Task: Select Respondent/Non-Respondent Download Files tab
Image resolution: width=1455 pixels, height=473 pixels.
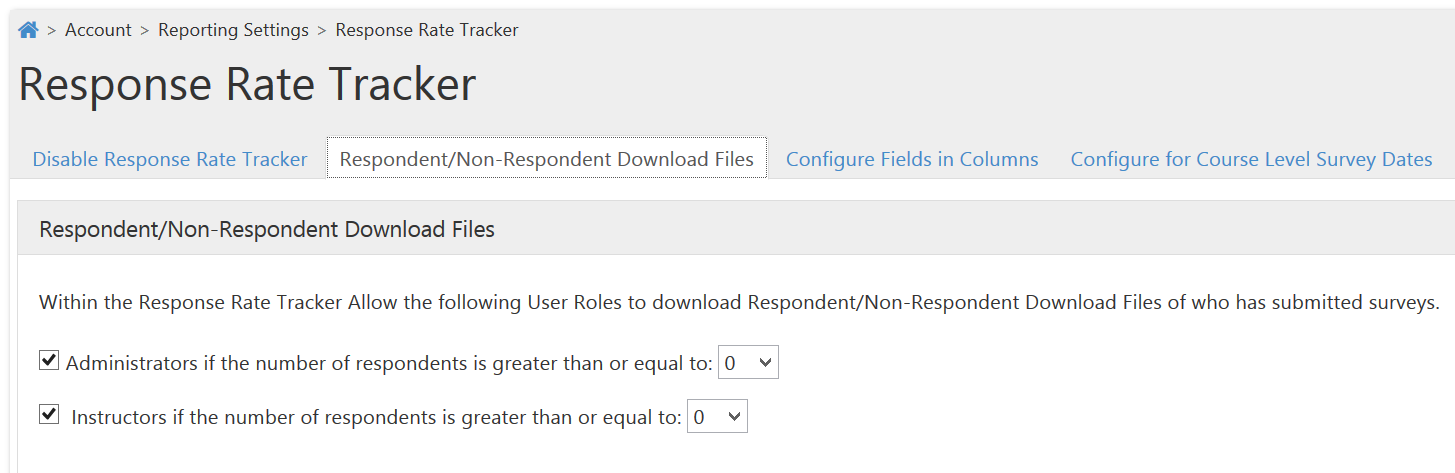Action: (x=547, y=159)
